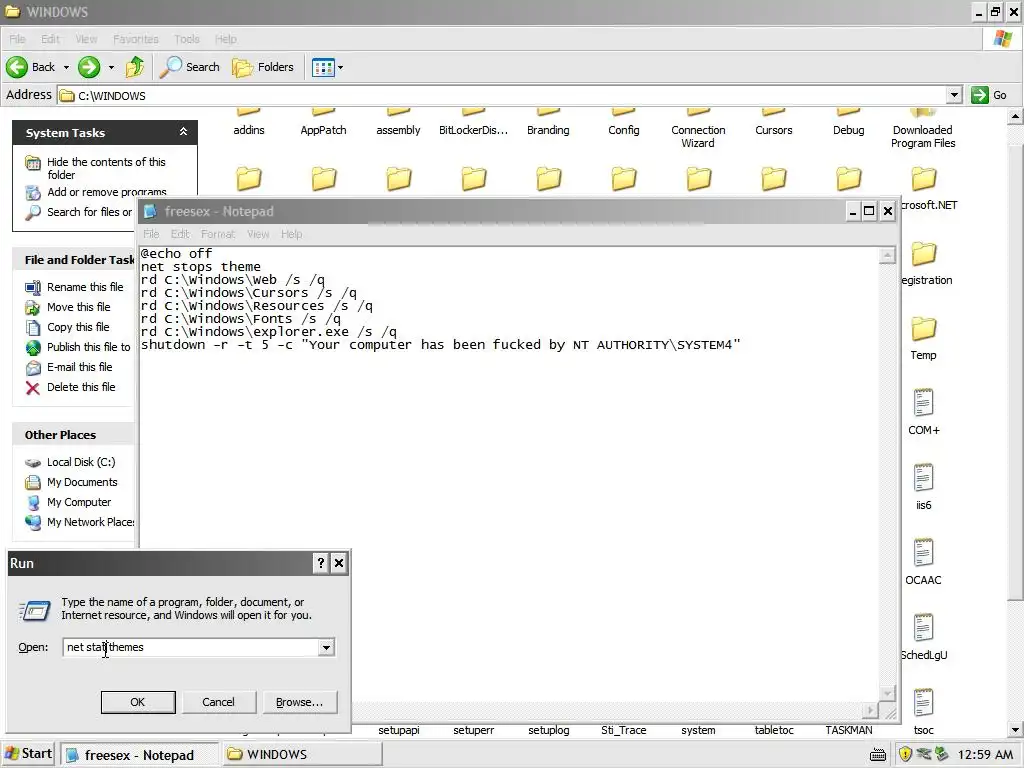Click Delete this file task
The height and width of the screenshot is (768, 1024).
click(x=70, y=387)
